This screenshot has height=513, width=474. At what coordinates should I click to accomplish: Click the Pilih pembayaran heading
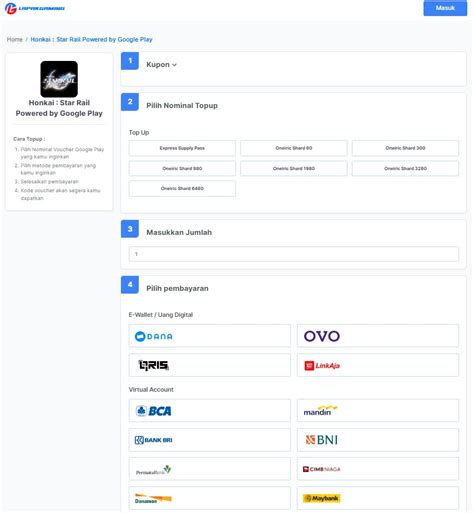pos(177,288)
